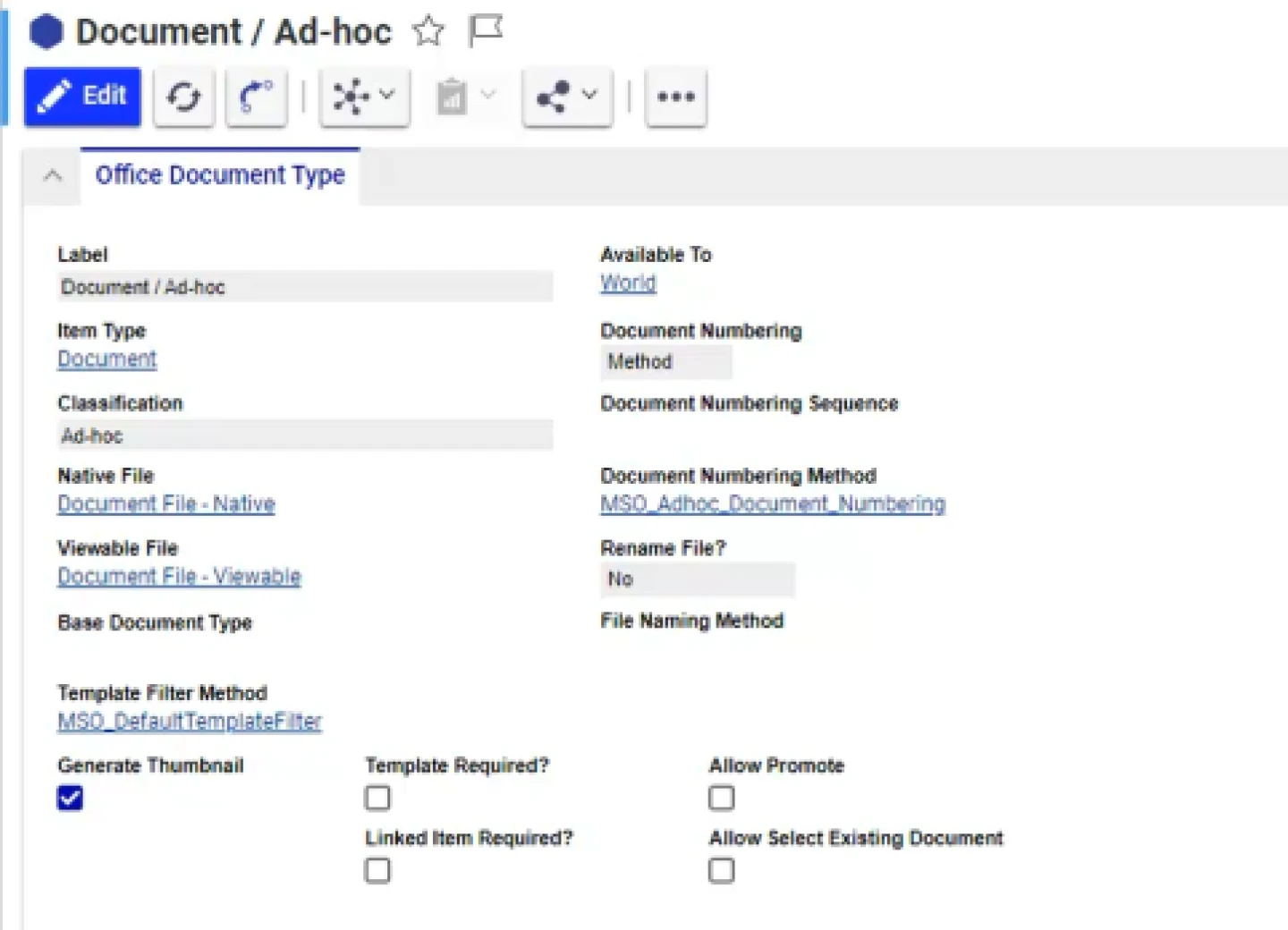
Task: Open MSO_DefaultTemplateFilter link
Action: [x=190, y=722]
